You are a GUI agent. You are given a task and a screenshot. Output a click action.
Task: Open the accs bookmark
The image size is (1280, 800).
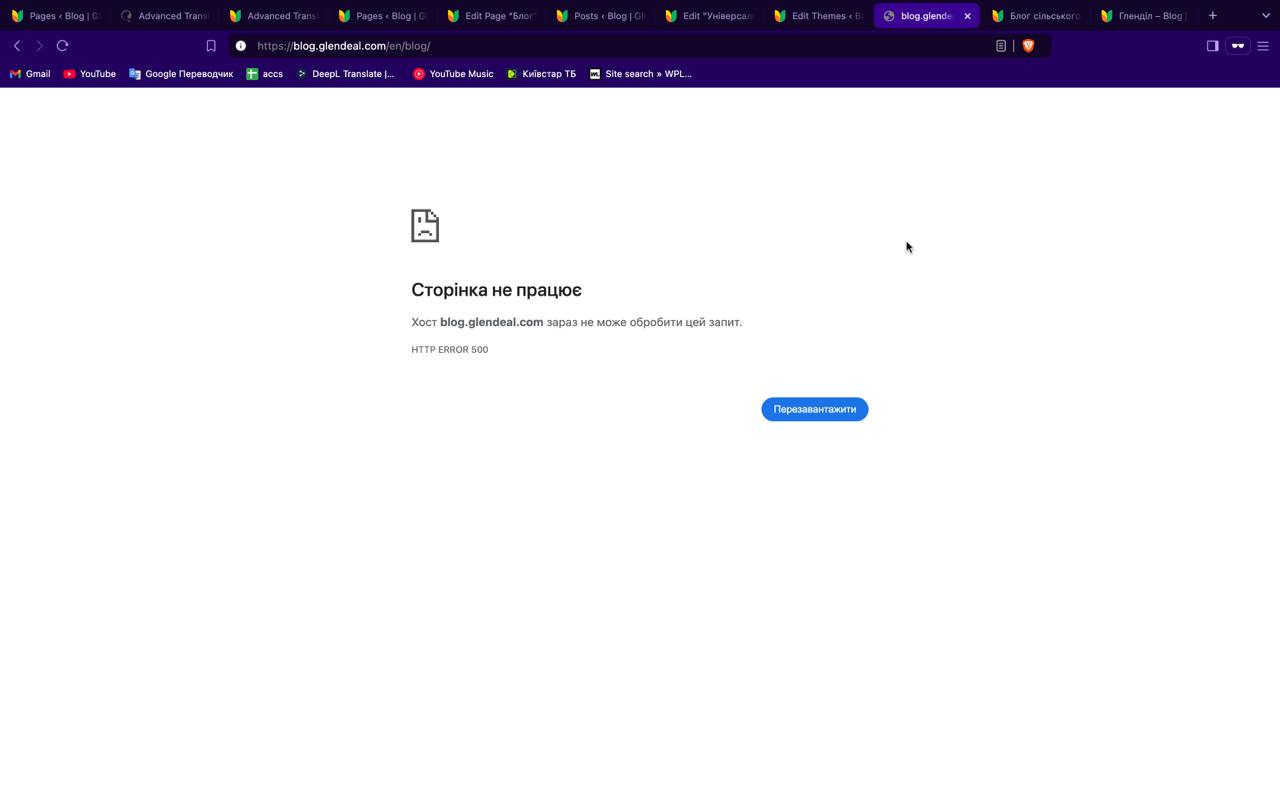coord(265,74)
